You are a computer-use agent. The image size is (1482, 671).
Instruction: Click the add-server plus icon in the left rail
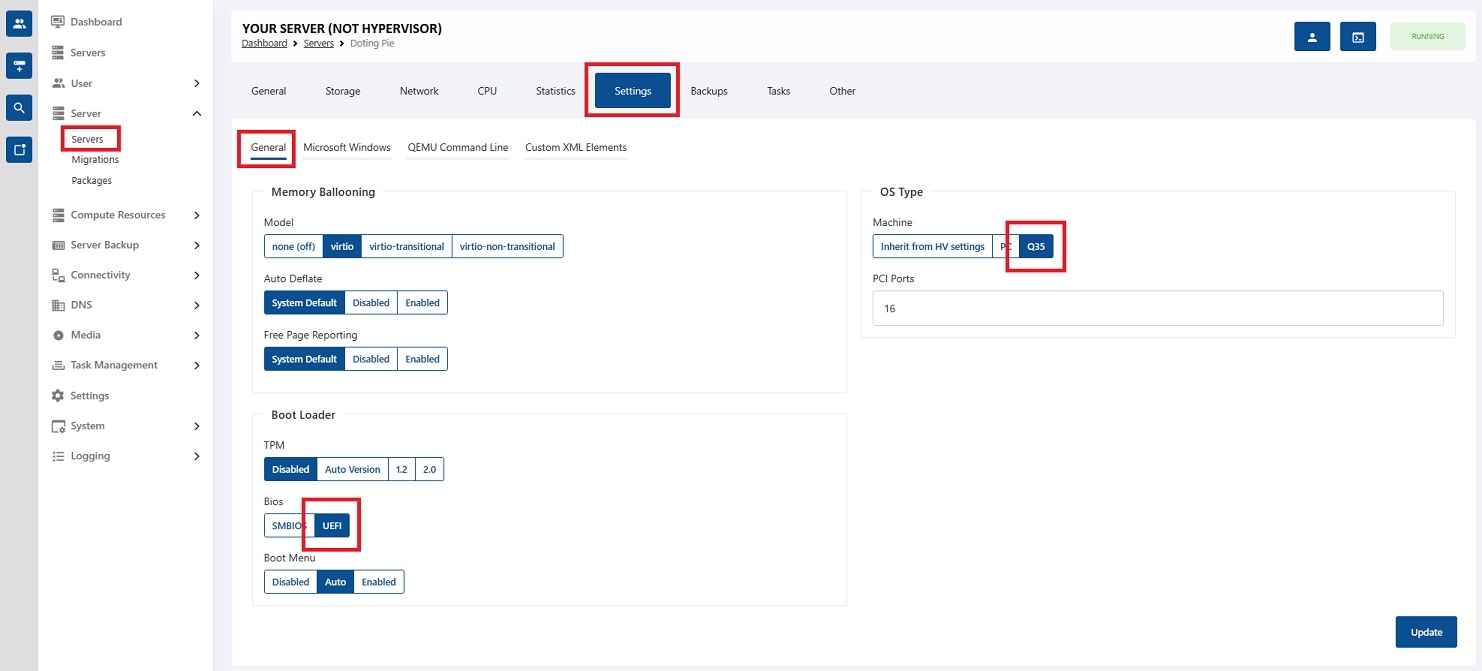tap(19, 65)
